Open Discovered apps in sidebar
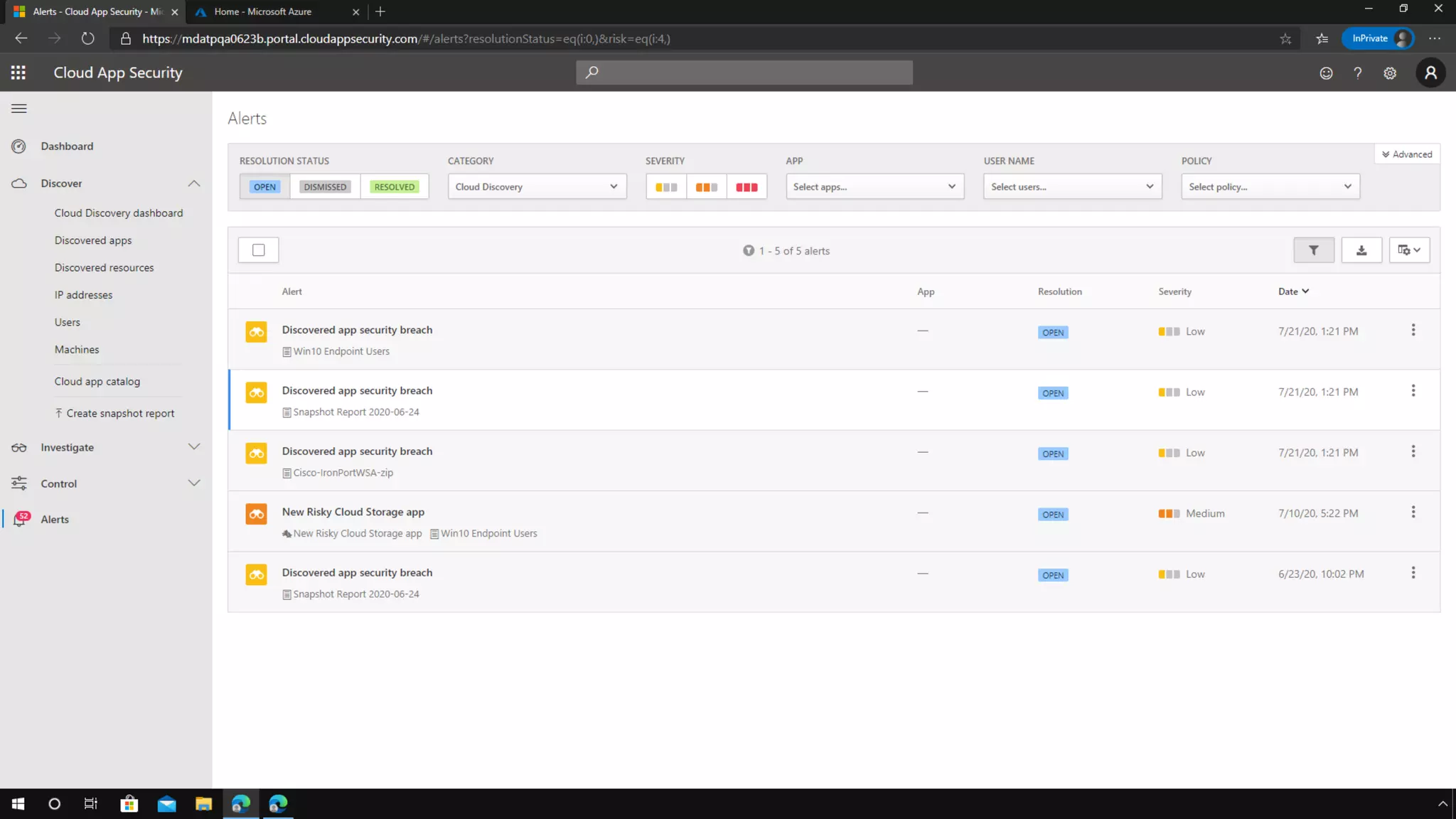Viewport: 1456px width, 819px height. pos(93,240)
